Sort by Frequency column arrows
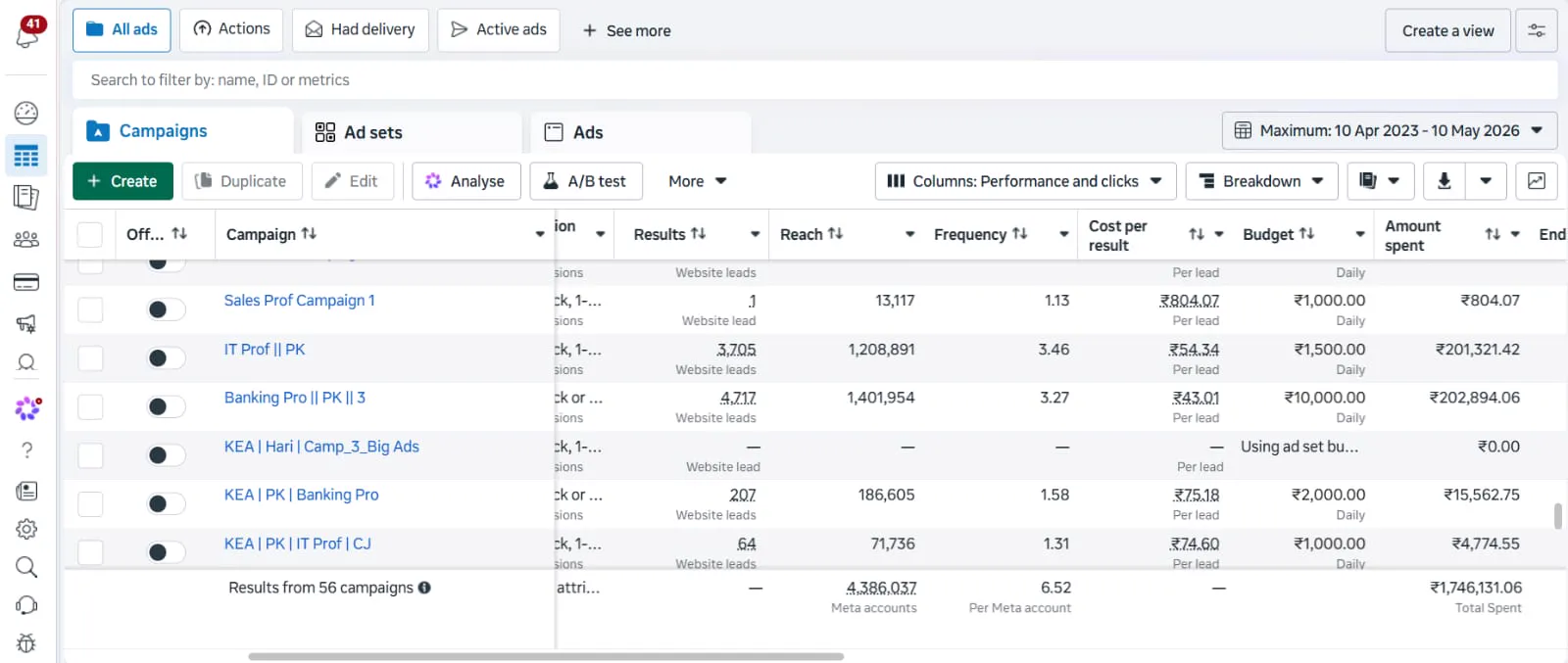This screenshot has height=663, width=1568. [1019, 233]
